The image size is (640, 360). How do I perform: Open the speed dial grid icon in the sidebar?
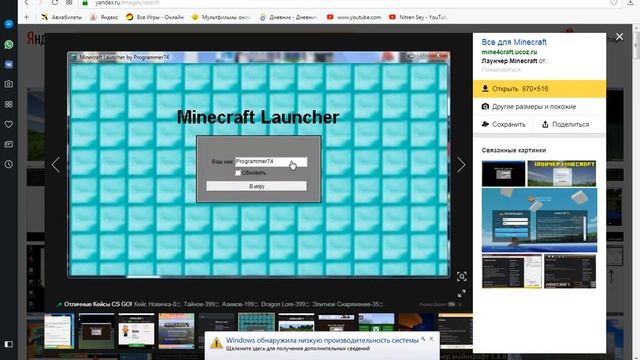click(x=9, y=104)
